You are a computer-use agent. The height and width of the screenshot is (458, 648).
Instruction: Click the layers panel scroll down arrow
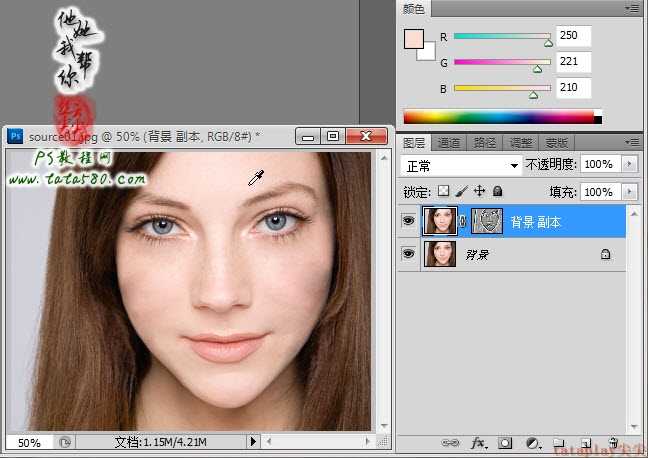(634, 427)
